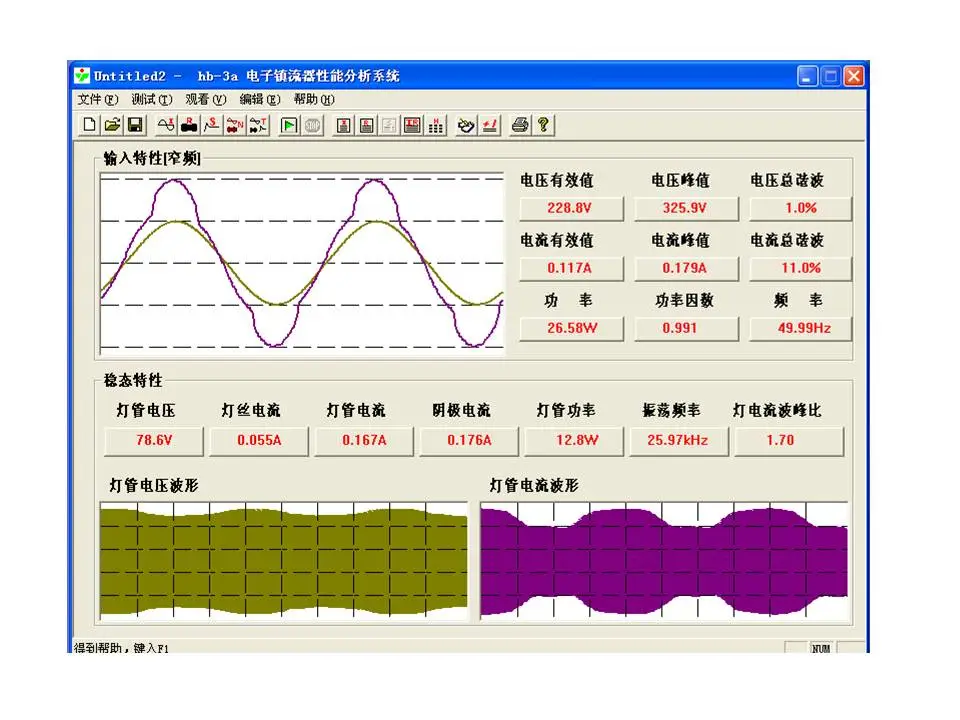The height and width of the screenshot is (720, 960).
Task: Click the 0.179A current peak value
Action: click(x=686, y=268)
